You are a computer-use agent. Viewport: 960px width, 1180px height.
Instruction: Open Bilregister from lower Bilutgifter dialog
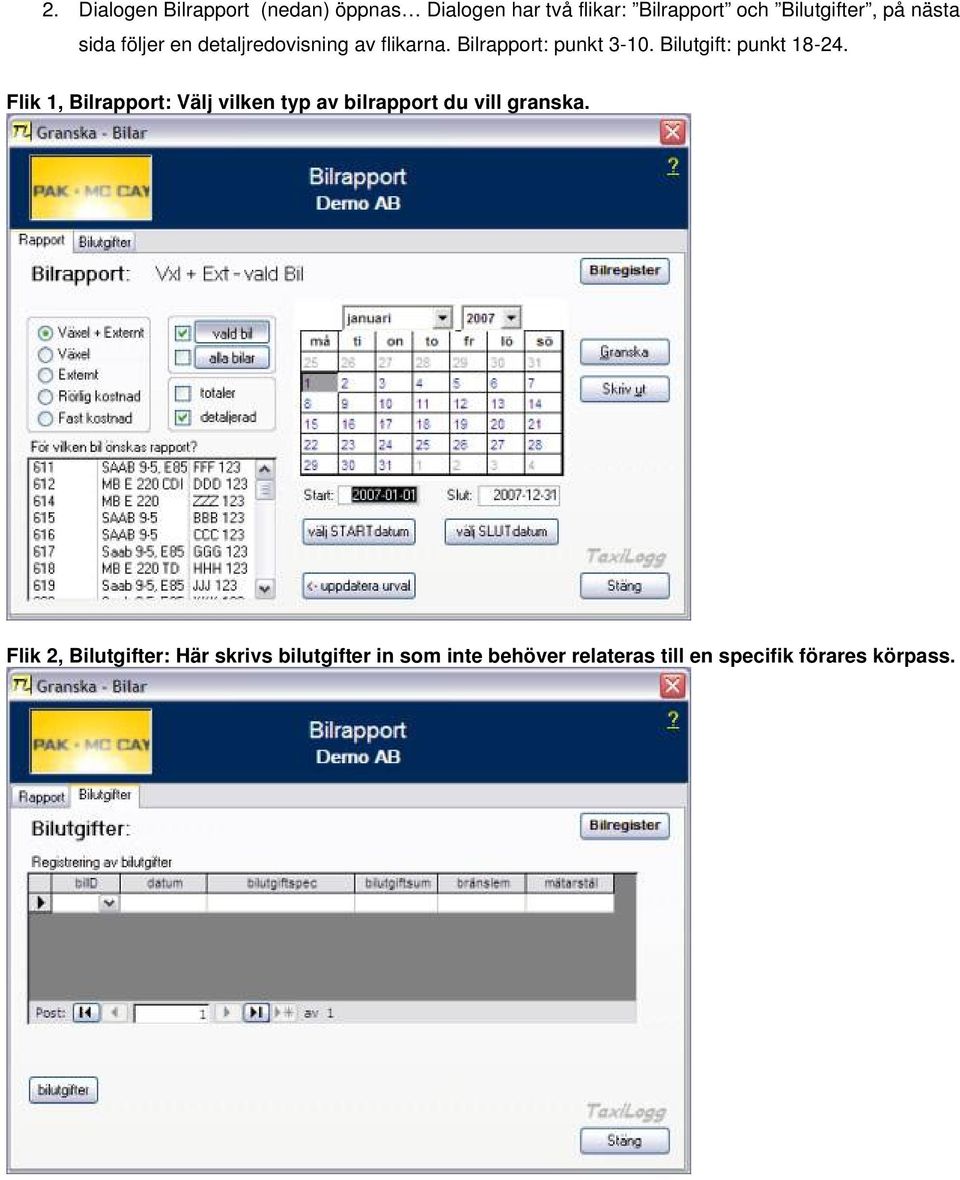click(624, 826)
